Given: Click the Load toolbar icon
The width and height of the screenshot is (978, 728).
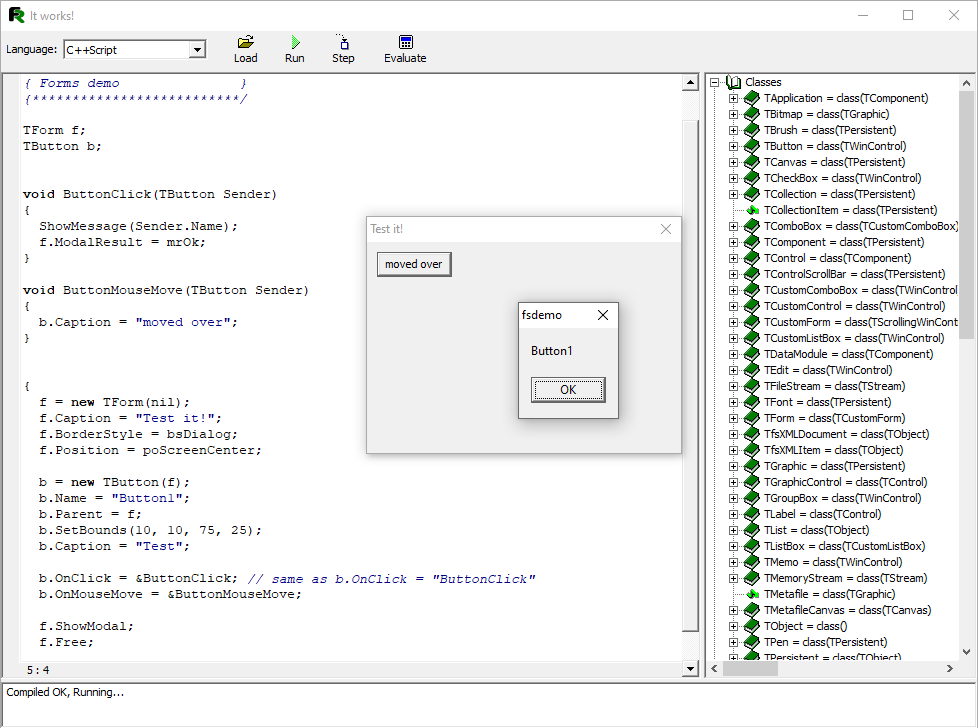Looking at the screenshot, I should click(x=245, y=42).
